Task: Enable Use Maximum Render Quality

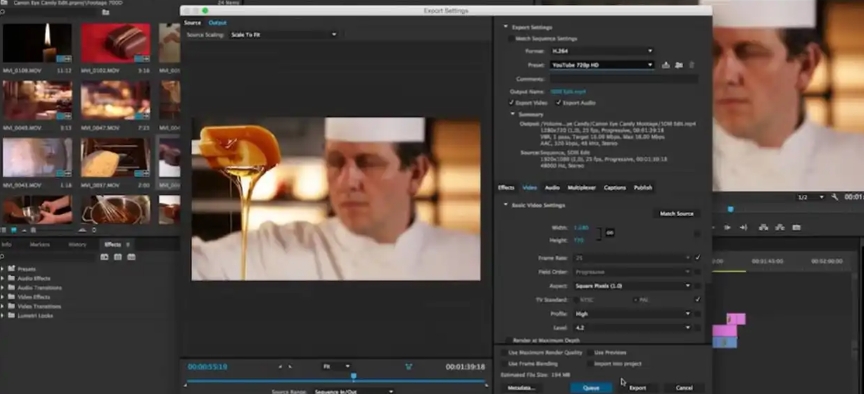Action: pyautogui.click(x=504, y=353)
